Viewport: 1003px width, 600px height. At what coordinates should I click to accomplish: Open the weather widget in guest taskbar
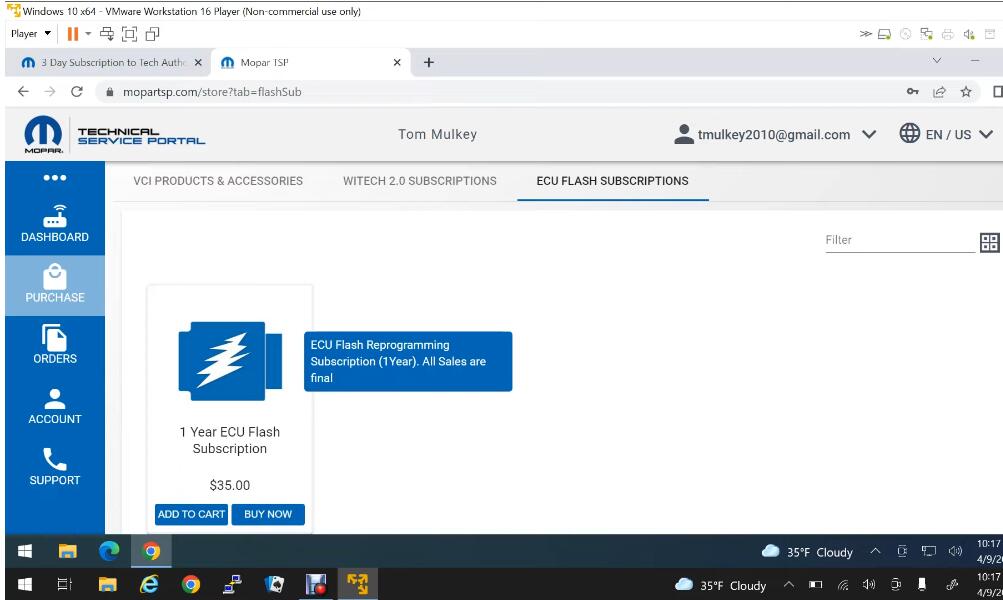pyautogui.click(x=807, y=552)
